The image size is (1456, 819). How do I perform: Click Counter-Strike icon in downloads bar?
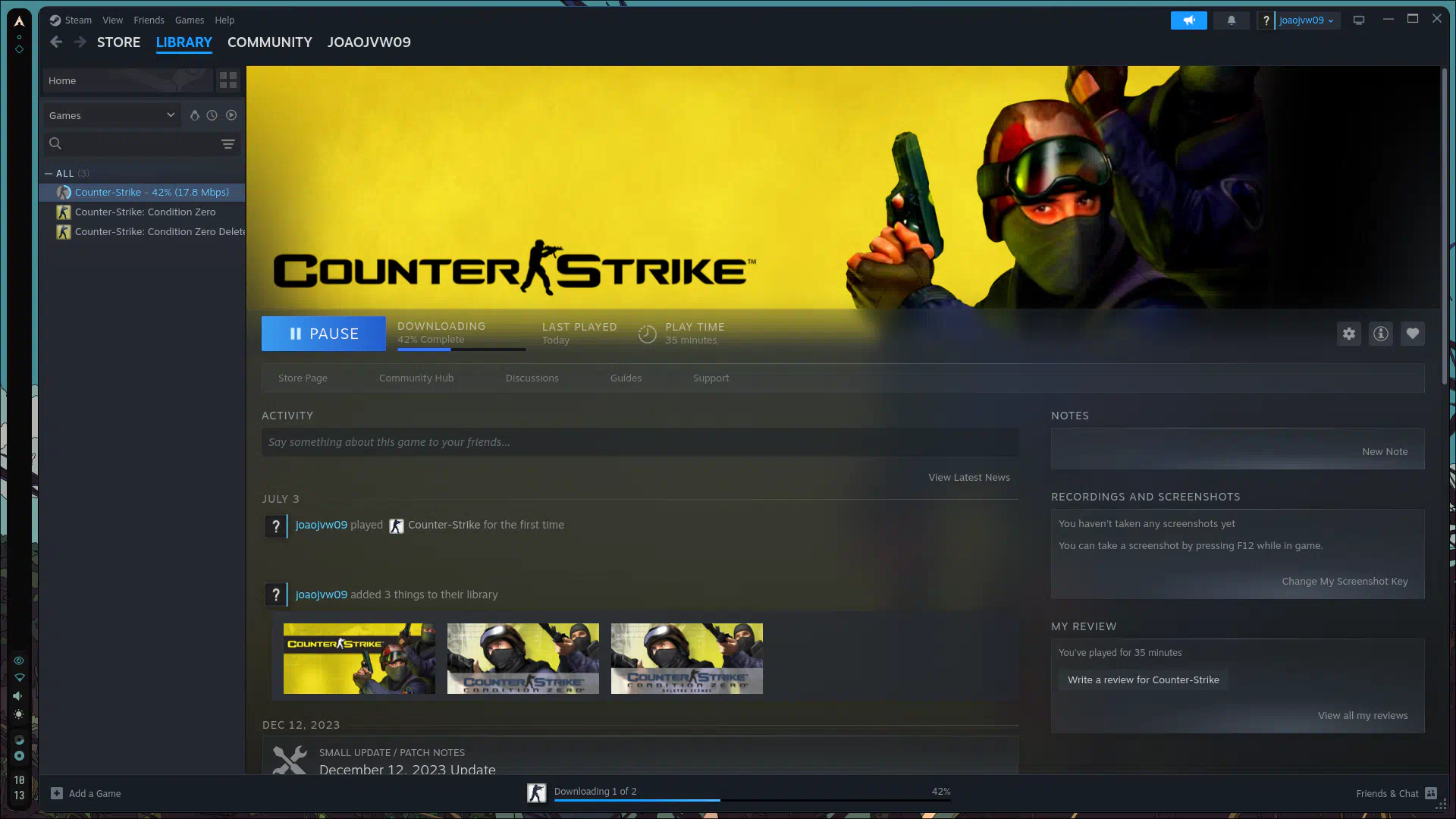click(536, 793)
